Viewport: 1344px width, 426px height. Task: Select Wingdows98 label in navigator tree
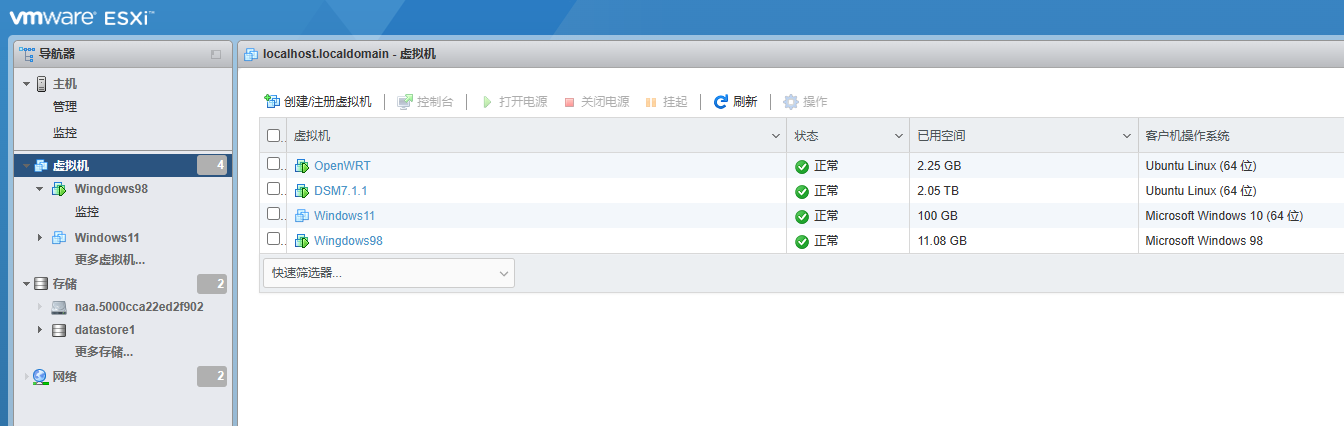pos(111,188)
